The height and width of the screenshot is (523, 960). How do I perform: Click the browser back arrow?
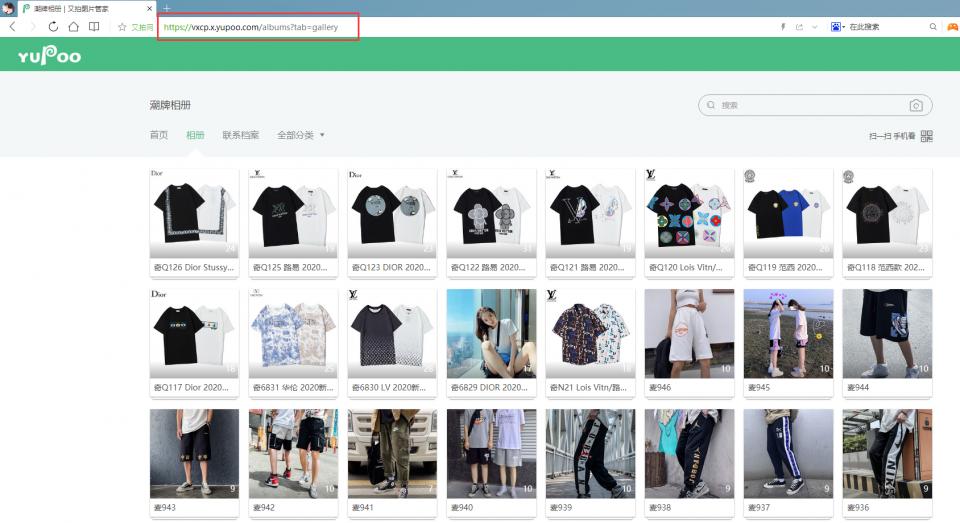click(x=12, y=27)
